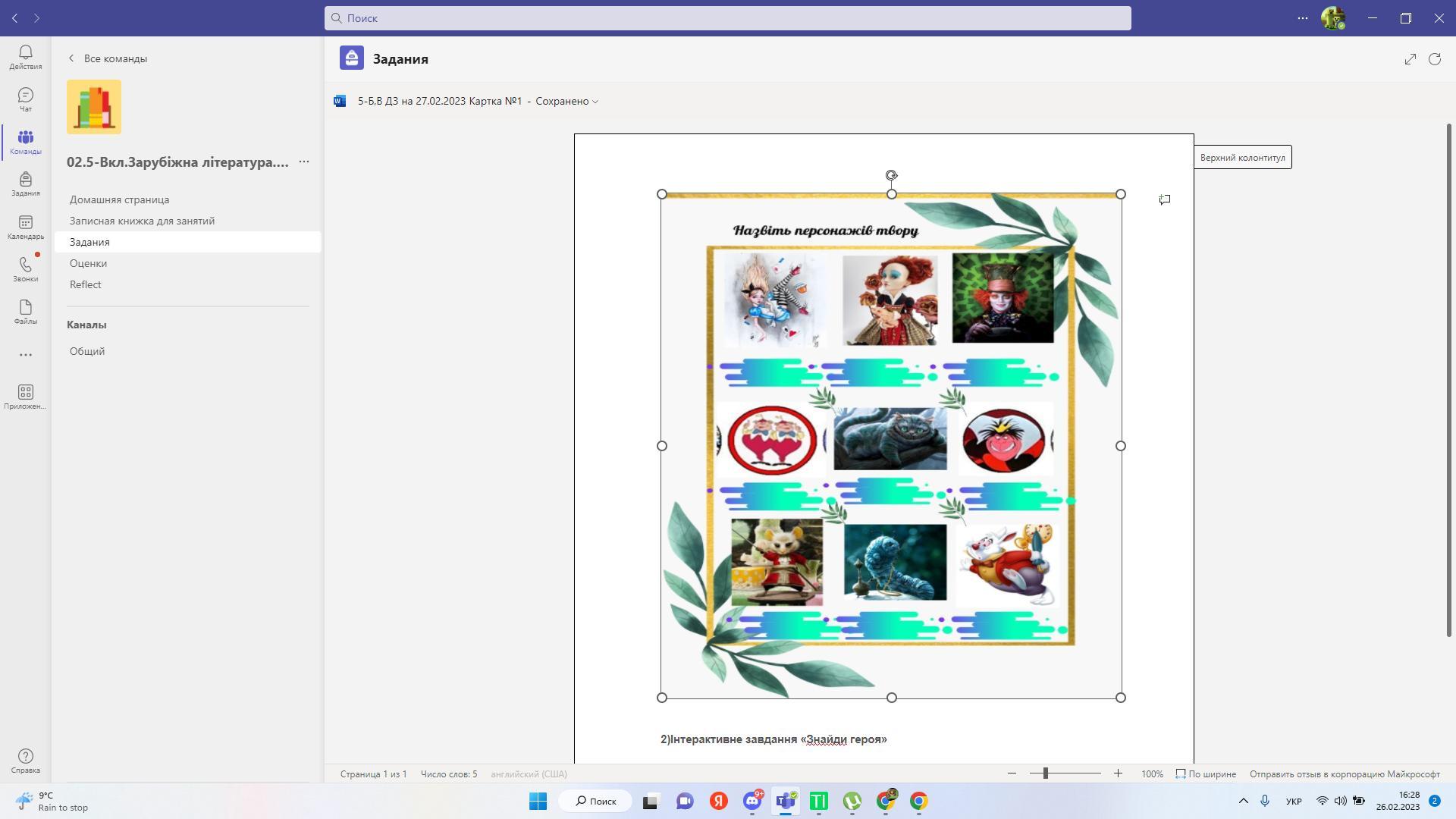Zoom in with the plus button

(1118, 773)
